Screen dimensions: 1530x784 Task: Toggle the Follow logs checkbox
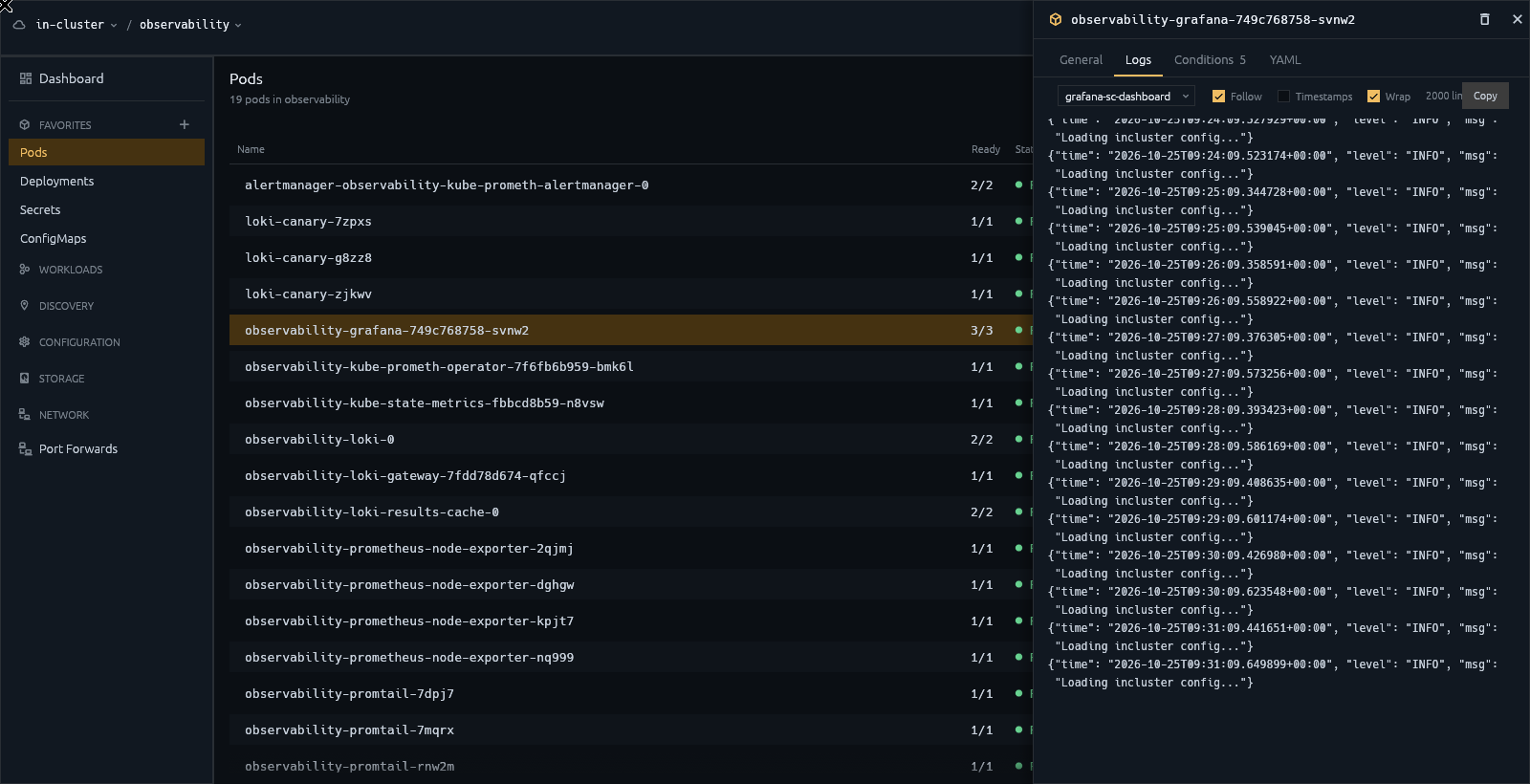point(1218,97)
